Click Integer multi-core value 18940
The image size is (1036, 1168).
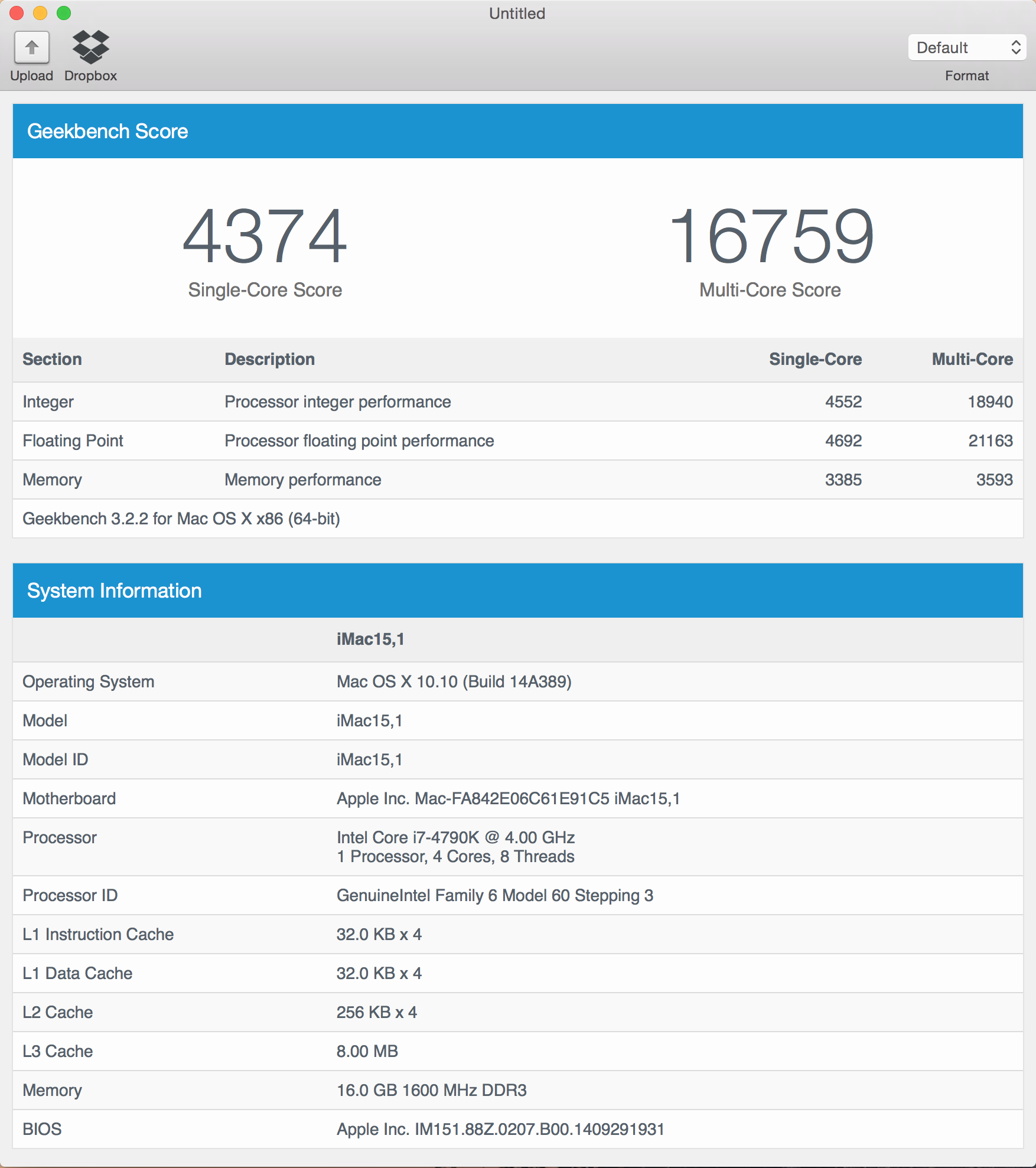point(991,402)
